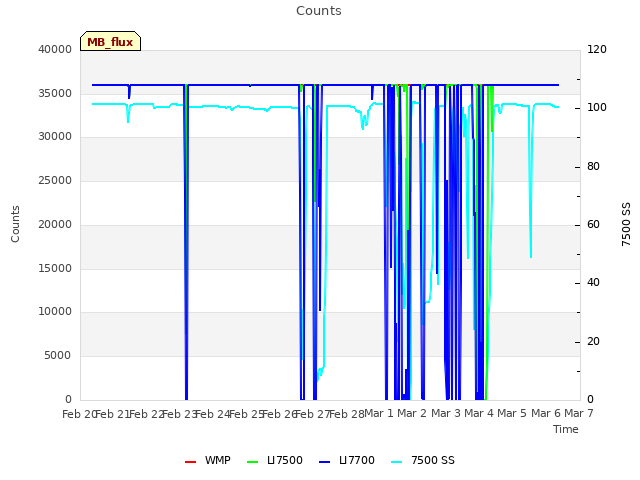Click the 25000 y-axis tick label
Screen dimensions: 640x480
55,180
